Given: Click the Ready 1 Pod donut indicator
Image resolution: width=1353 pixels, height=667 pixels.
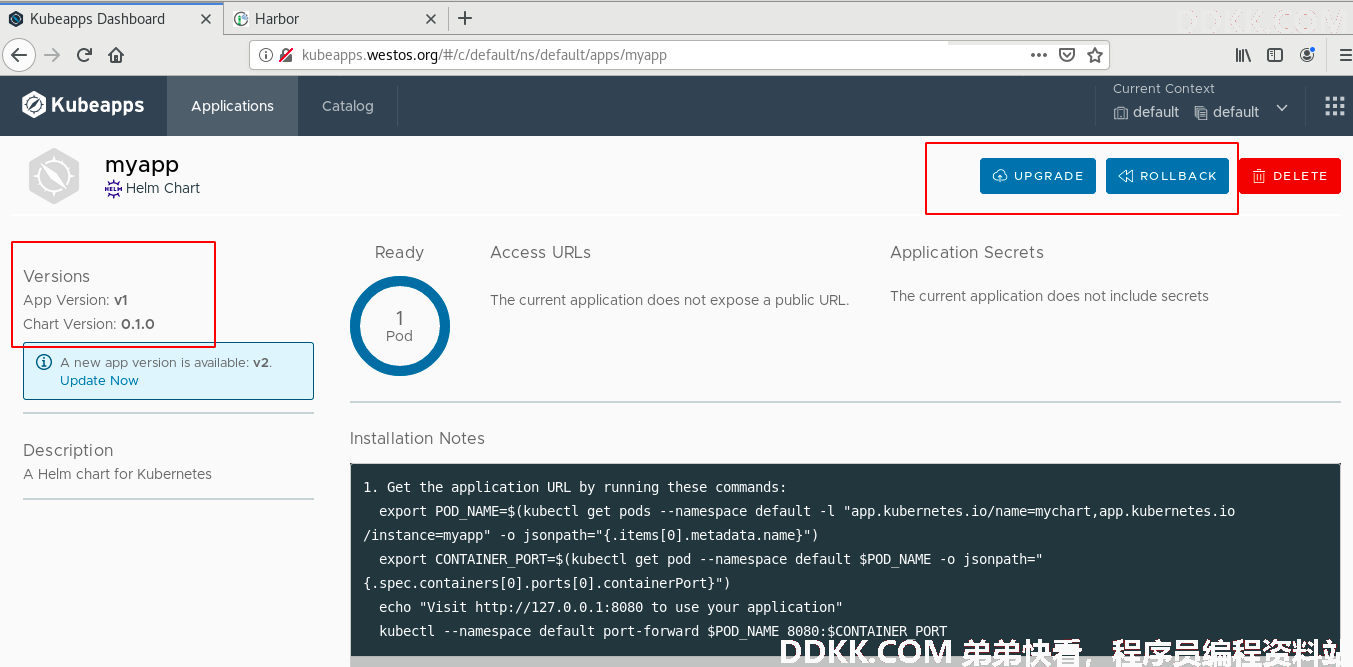Looking at the screenshot, I should [399, 326].
